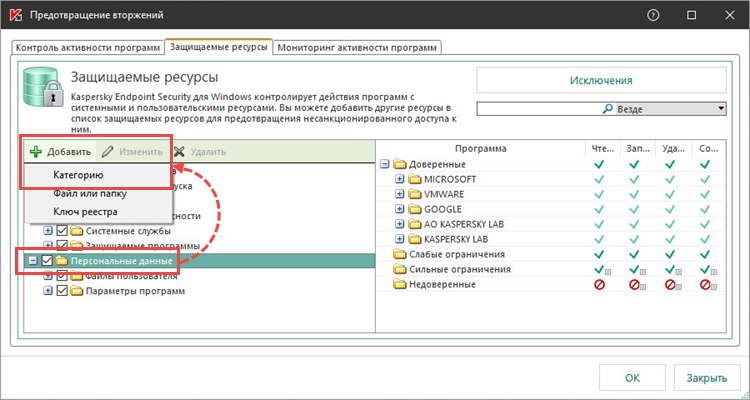This screenshot has width=750, height=400.
Task: Expand the Параметры программ tree node
Action: click(x=47, y=291)
